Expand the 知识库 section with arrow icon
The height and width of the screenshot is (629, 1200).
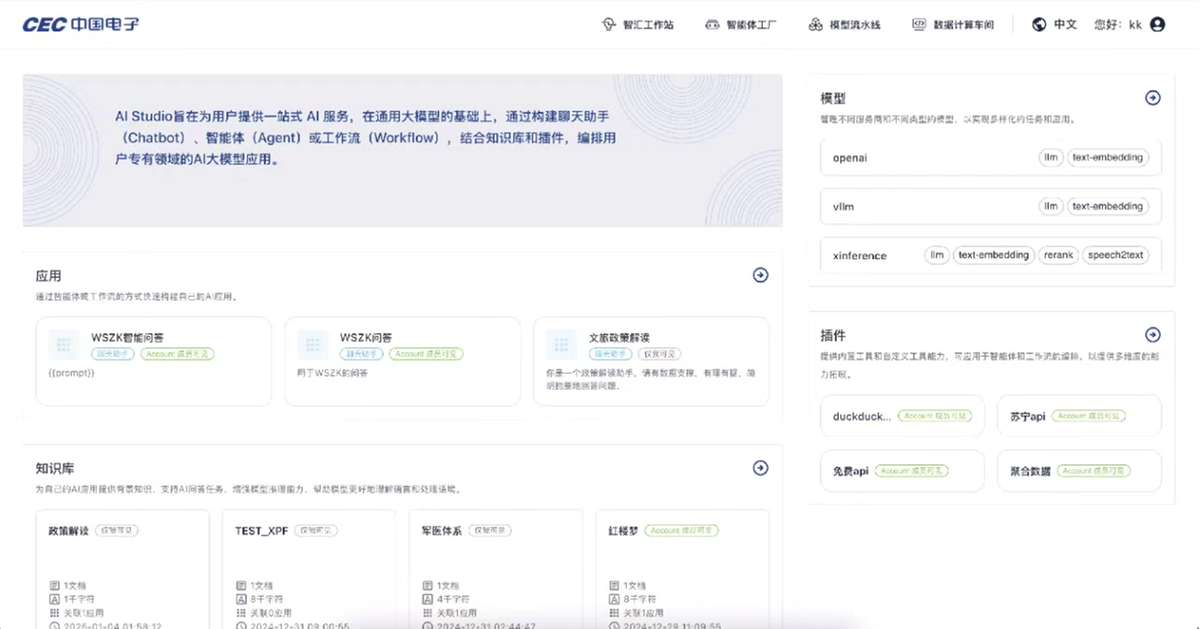(760, 468)
